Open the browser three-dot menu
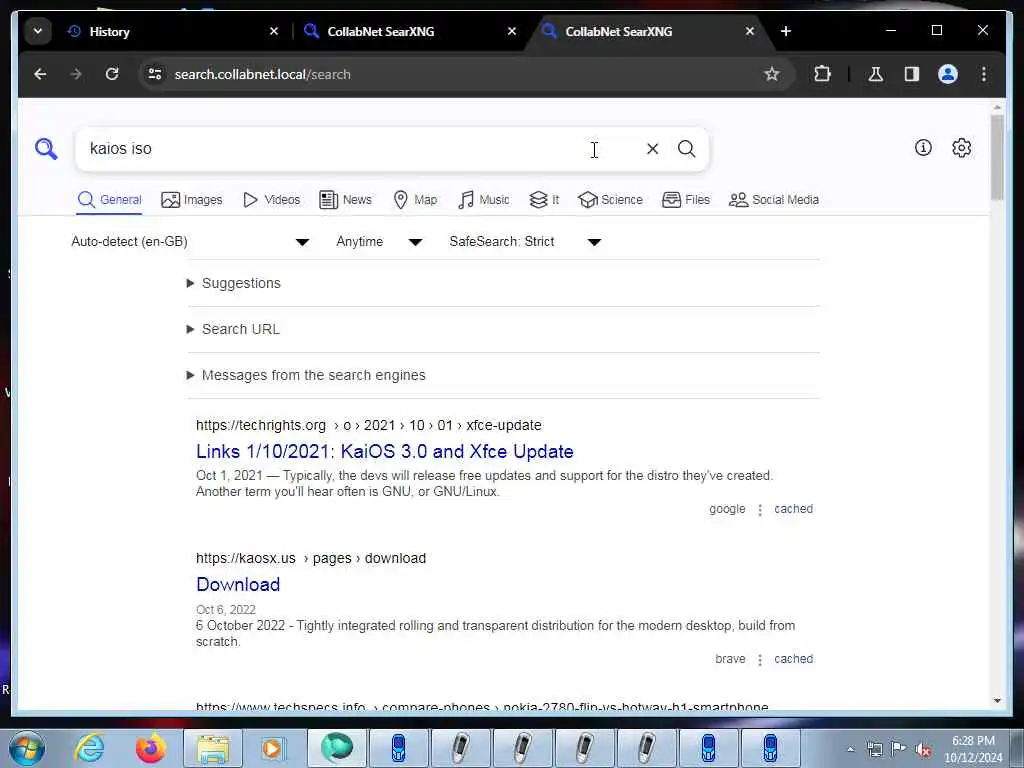This screenshot has height=768, width=1024. pyautogui.click(x=984, y=74)
